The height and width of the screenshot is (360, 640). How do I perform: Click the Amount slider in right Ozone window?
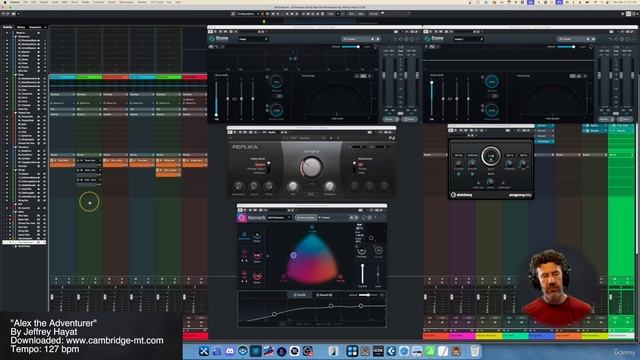click(567, 47)
